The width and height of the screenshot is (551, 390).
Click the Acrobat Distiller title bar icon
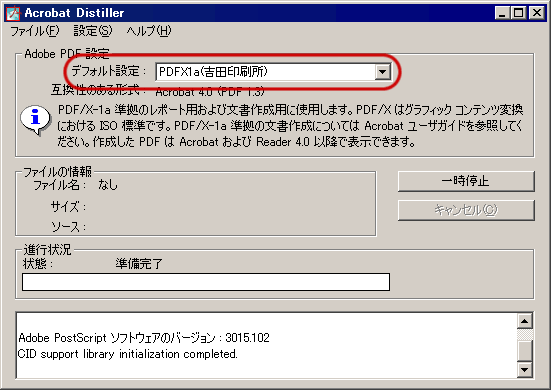(x=14, y=13)
